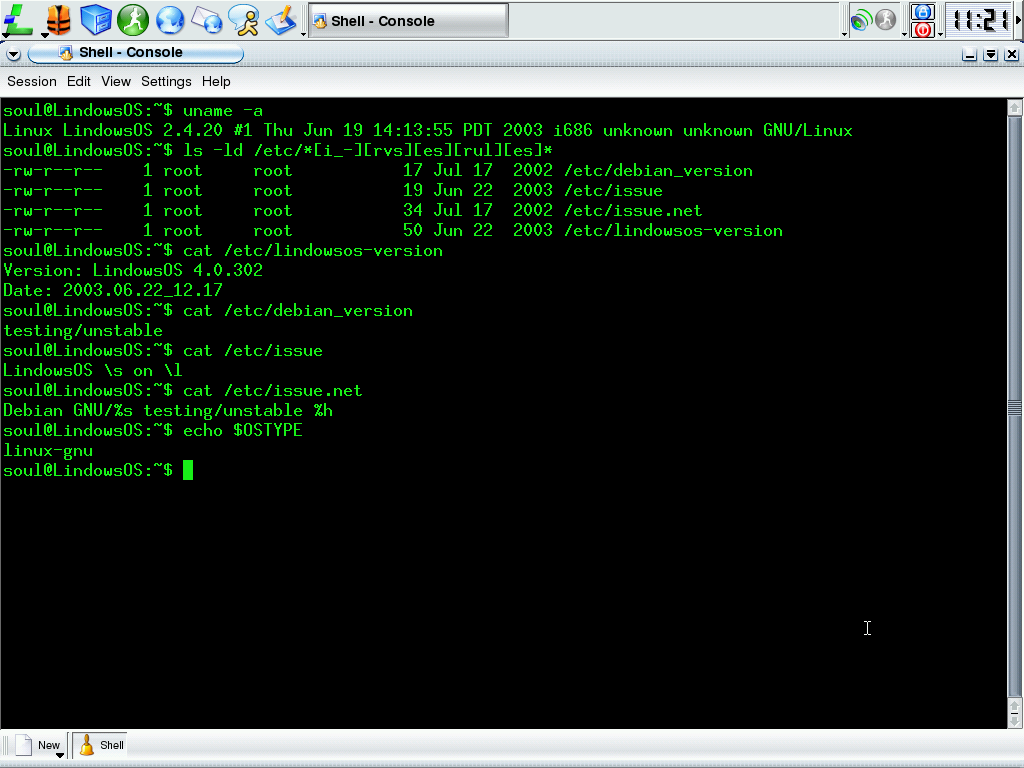Click the terminal scrollbar thumb

coord(1015,408)
